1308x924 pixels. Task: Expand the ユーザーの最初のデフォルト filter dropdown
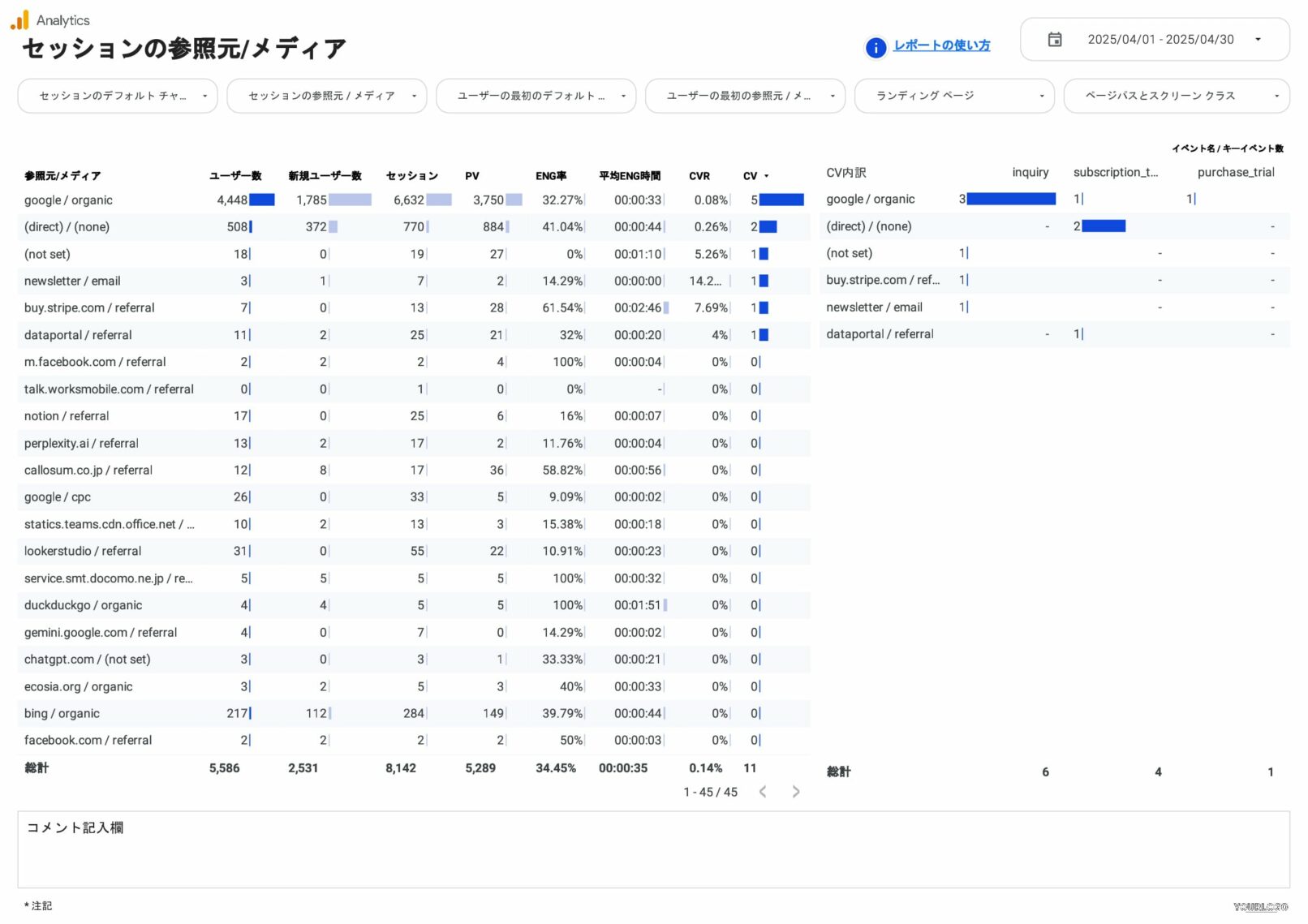536,96
